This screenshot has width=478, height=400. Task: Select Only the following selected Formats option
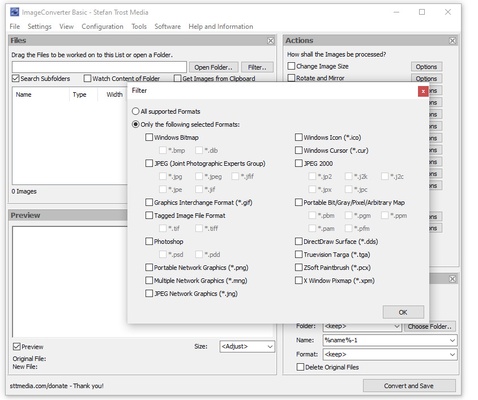135,124
